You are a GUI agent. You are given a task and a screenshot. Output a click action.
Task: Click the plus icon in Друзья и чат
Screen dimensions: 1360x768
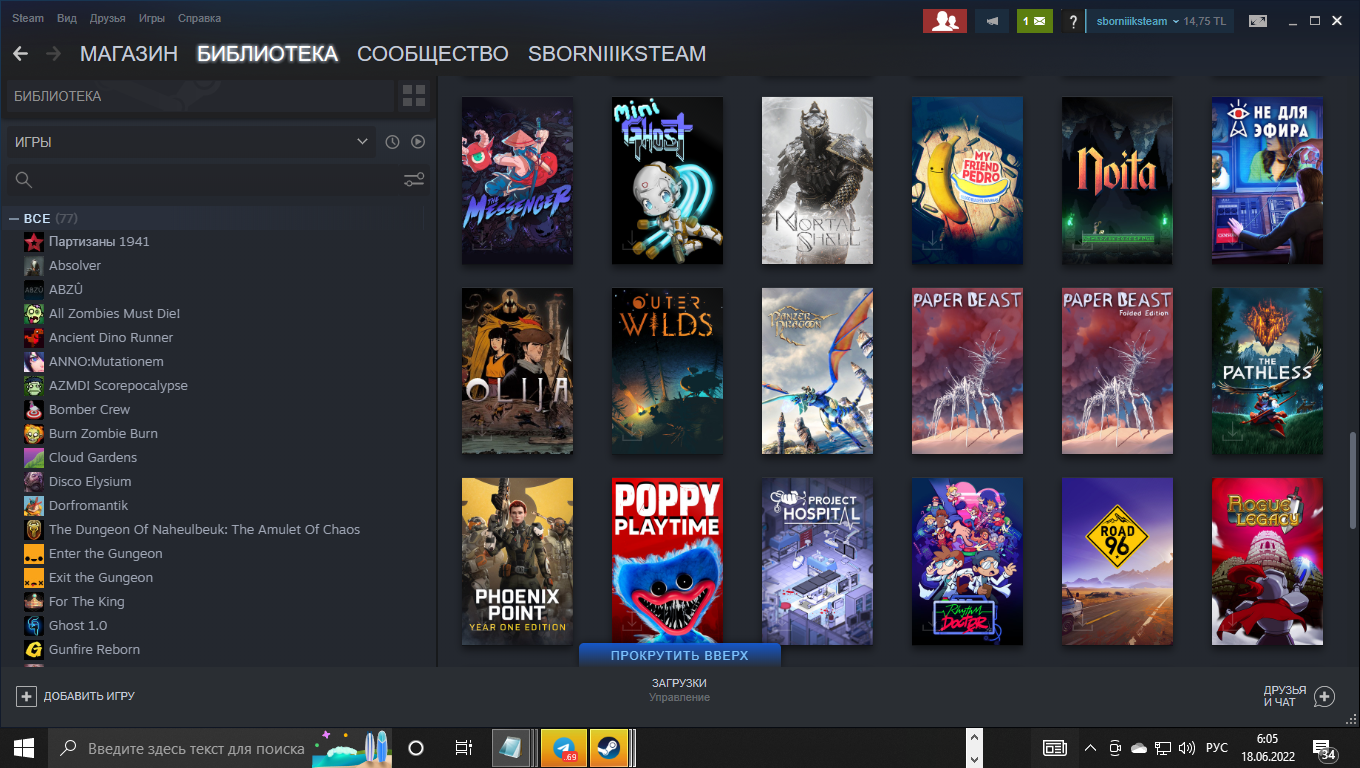point(1324,696)
